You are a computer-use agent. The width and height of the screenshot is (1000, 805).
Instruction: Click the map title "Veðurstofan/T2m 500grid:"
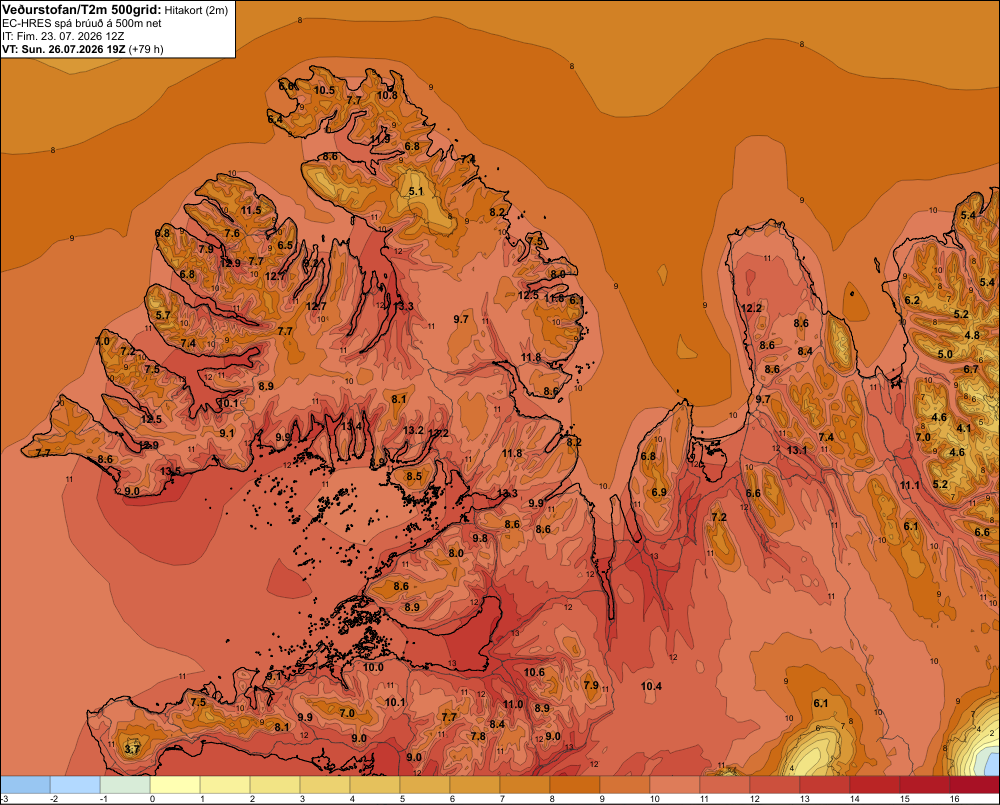82,10
